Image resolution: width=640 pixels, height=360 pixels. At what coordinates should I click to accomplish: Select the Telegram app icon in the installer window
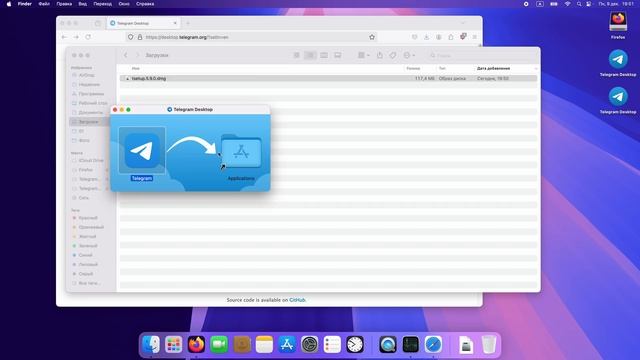point(142,150)
